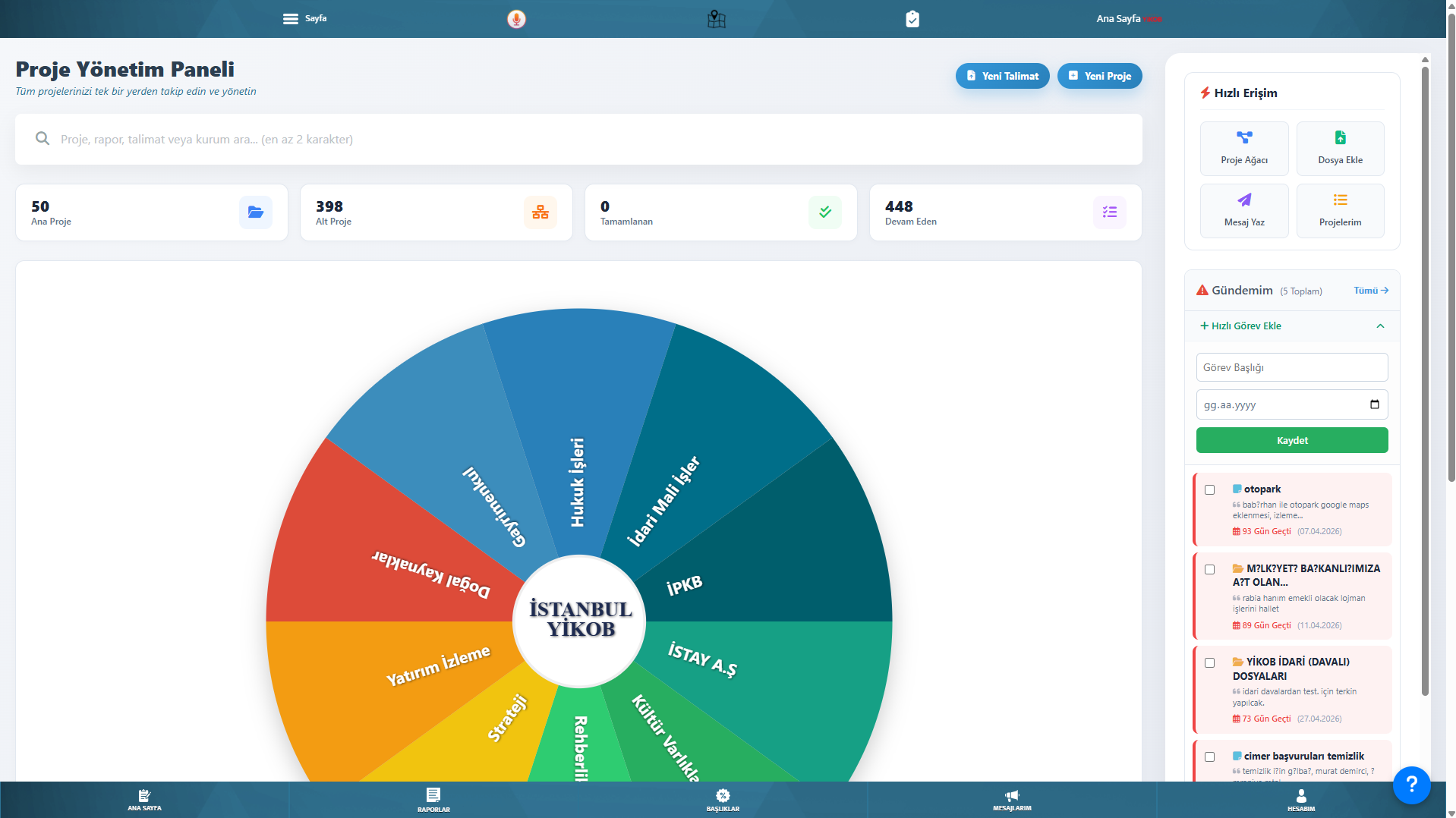Open the Tümü link in Gündemim
The height and width of the screenshot is (818, 1456).
(1371, 291)
